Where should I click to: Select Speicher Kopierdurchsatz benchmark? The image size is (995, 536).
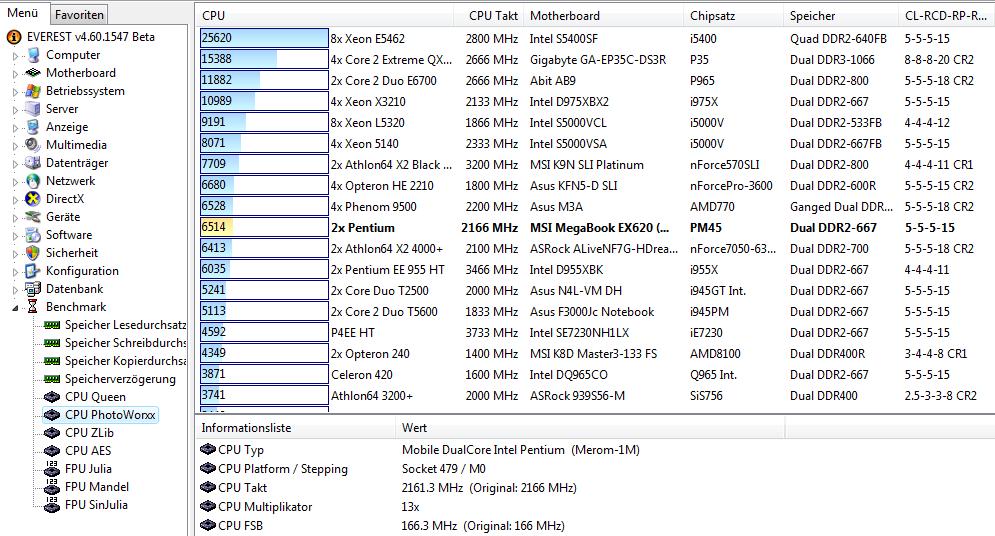pyautogui.click(x=125, y=361)
